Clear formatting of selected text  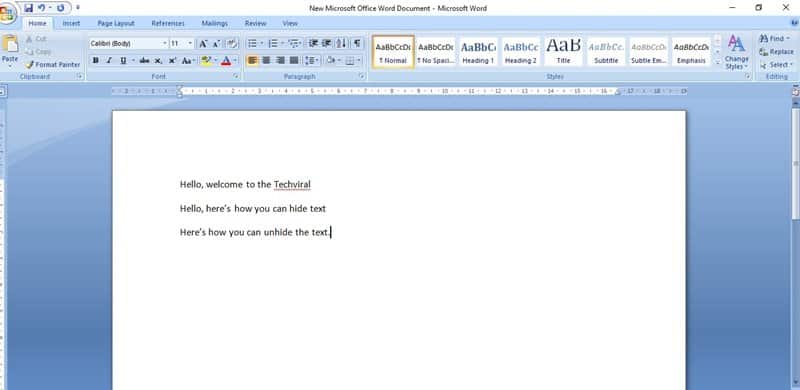(232, 44)
